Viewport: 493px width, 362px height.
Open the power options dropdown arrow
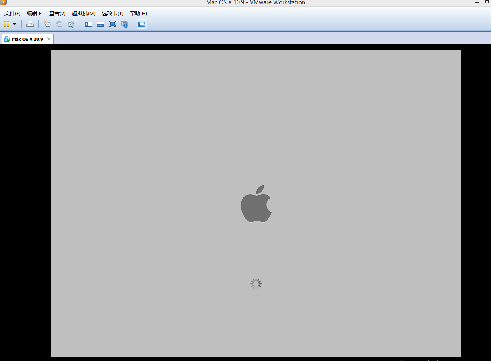[x=14, y=24]
